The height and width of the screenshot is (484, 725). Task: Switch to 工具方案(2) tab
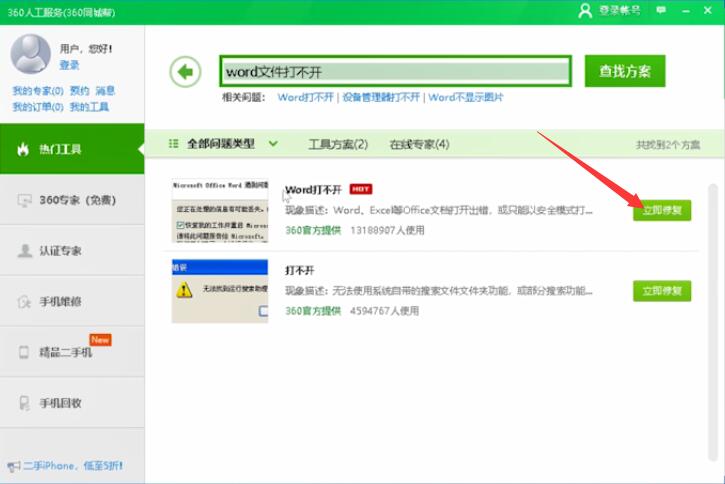click(338, 144)
